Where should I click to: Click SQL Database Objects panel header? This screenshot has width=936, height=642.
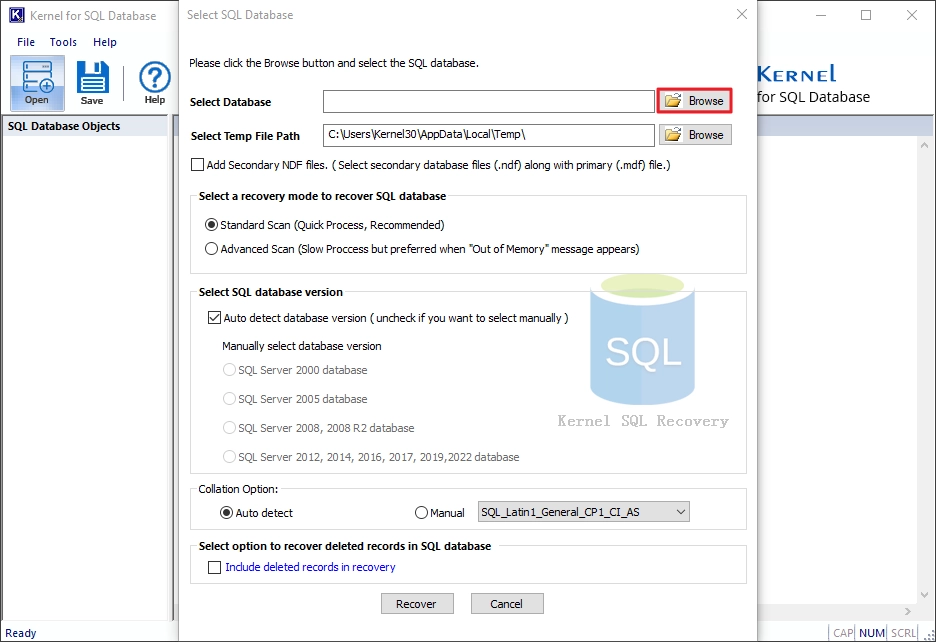point(85,126)
